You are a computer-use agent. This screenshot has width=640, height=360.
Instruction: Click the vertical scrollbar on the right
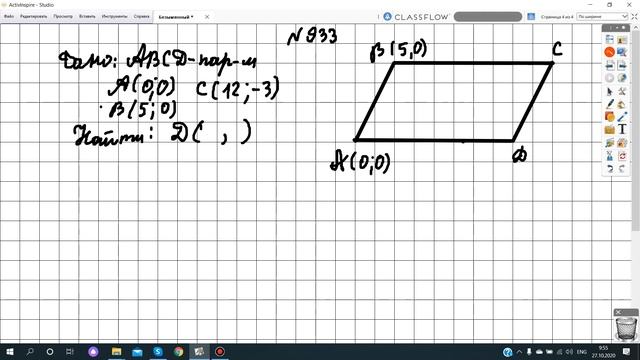pyautogui.click(x=636, y=131)
